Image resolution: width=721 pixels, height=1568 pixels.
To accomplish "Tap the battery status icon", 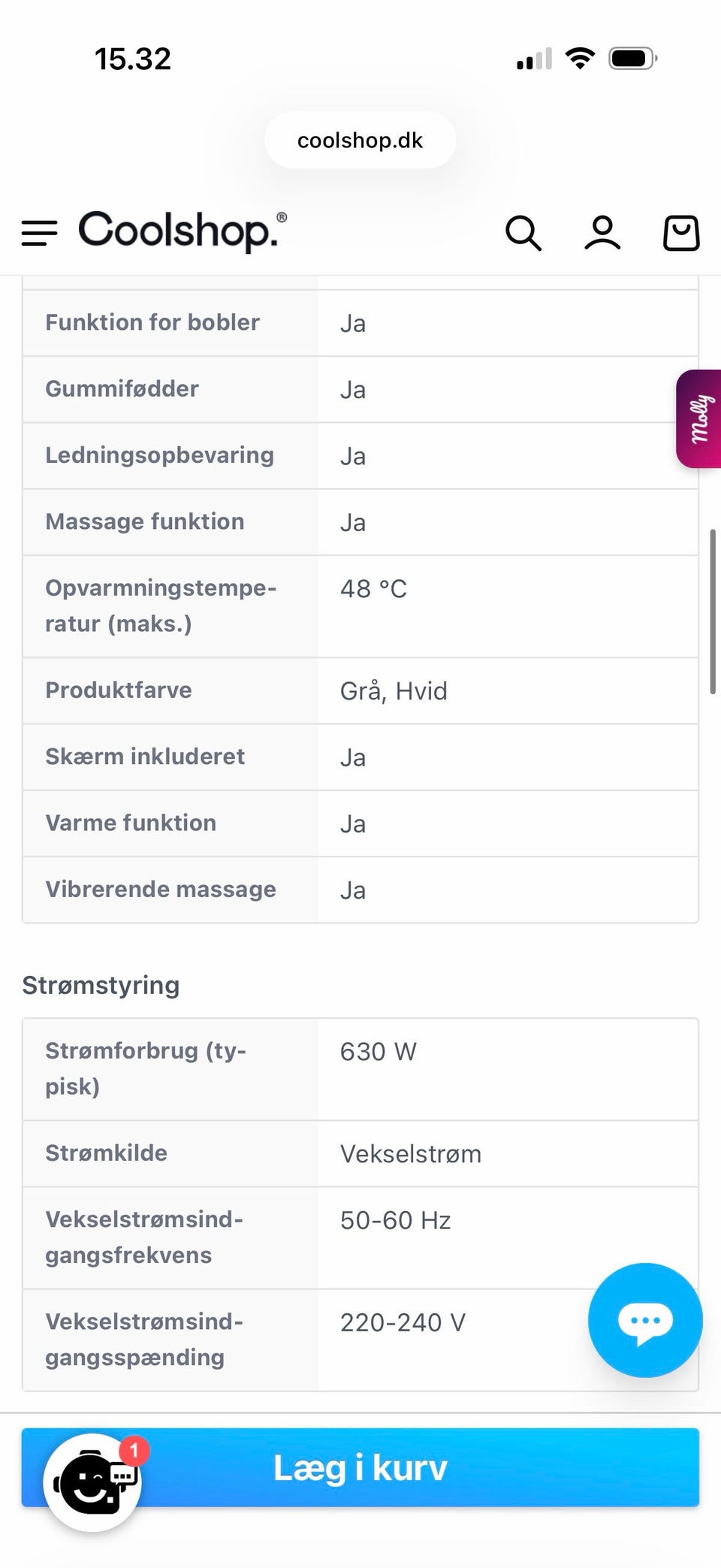I will pyautogui.click(x=632, y=59).
